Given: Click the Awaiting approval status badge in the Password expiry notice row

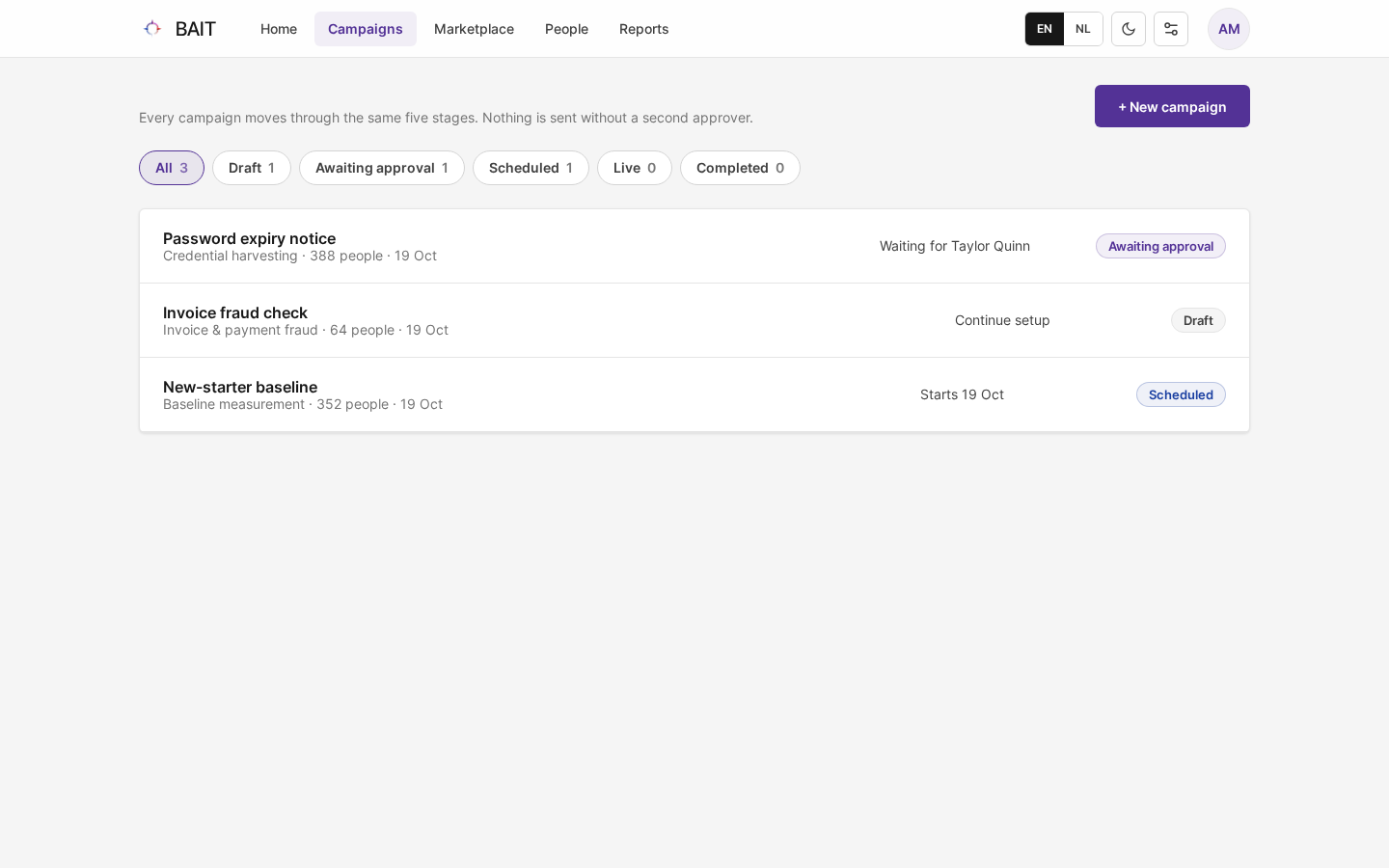Looking at the screenshot, I should (x=1160, y=246).
